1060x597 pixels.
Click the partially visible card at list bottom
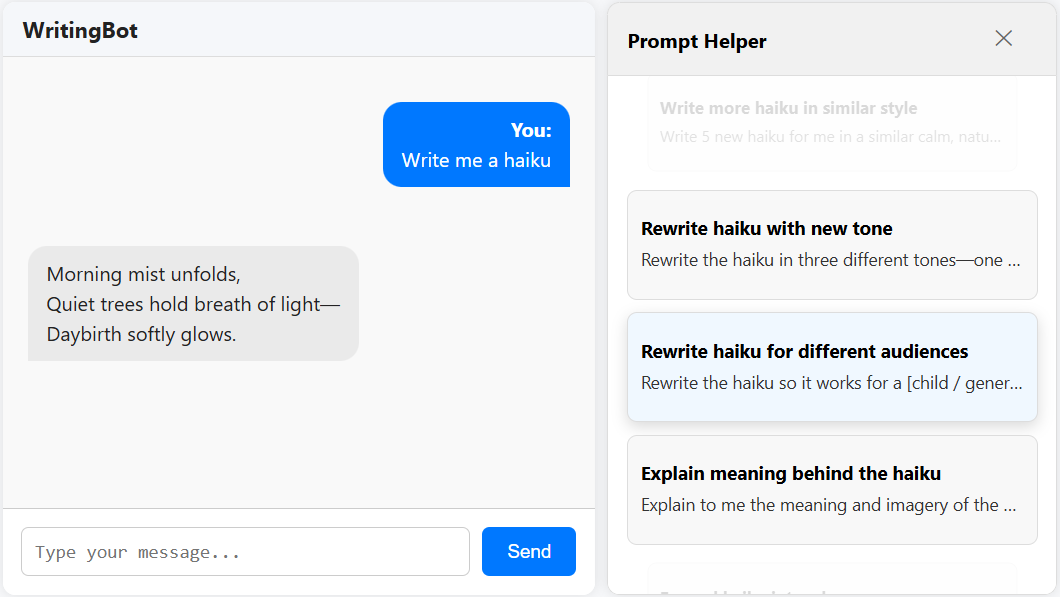832,582
